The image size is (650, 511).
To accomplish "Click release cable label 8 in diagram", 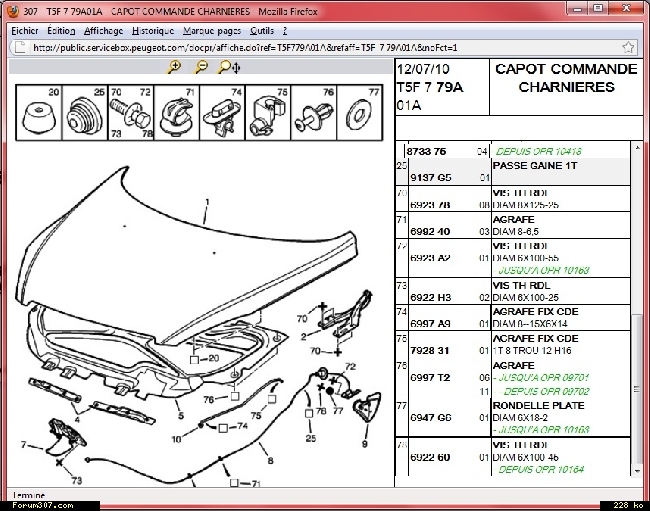I will click(270, 460).
